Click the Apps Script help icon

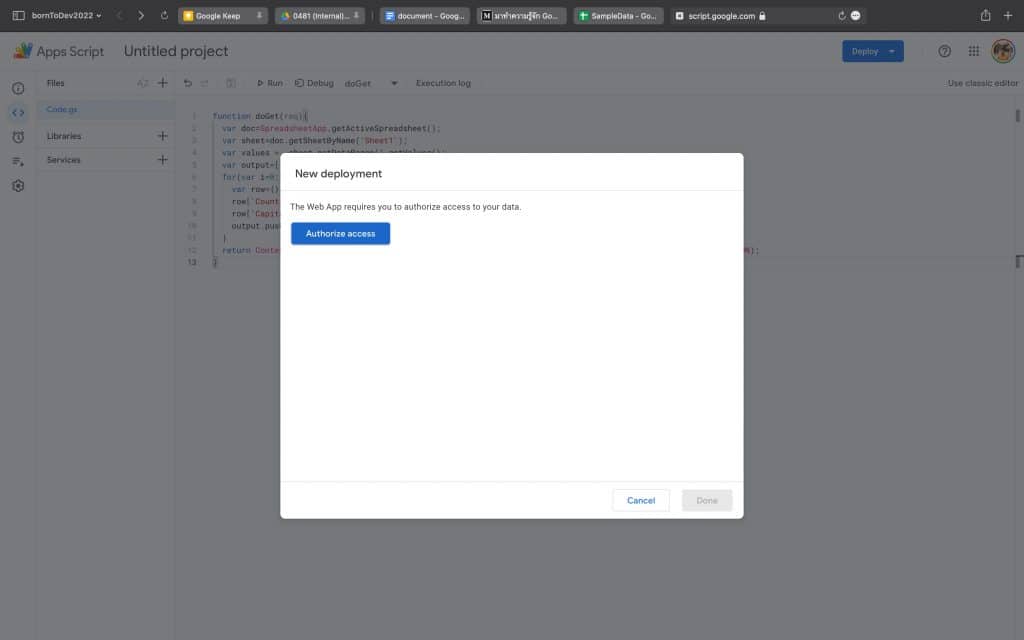[x=944, y=50]
